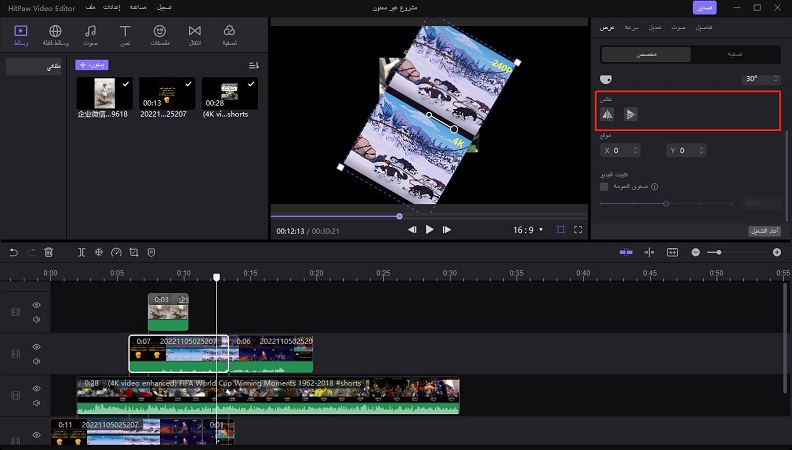
Task: Zoom out the timeline with minus button
Action: point(696,252)
